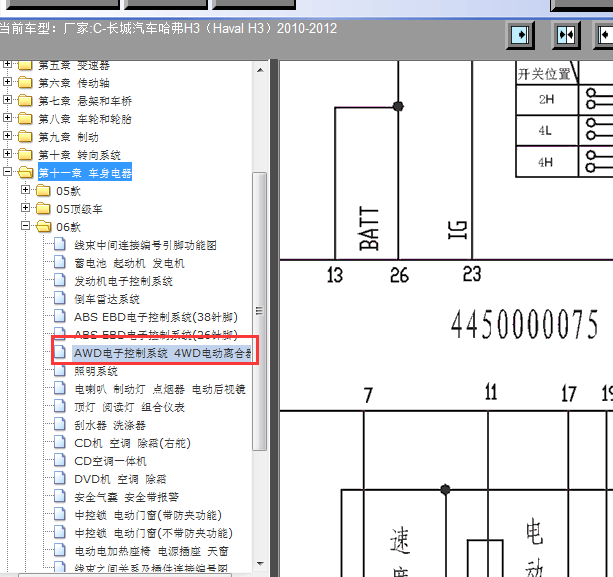Open AWD电子控制系统 4WD电动离合器 document
613x577 pixels.
click(x=162, y=353)
